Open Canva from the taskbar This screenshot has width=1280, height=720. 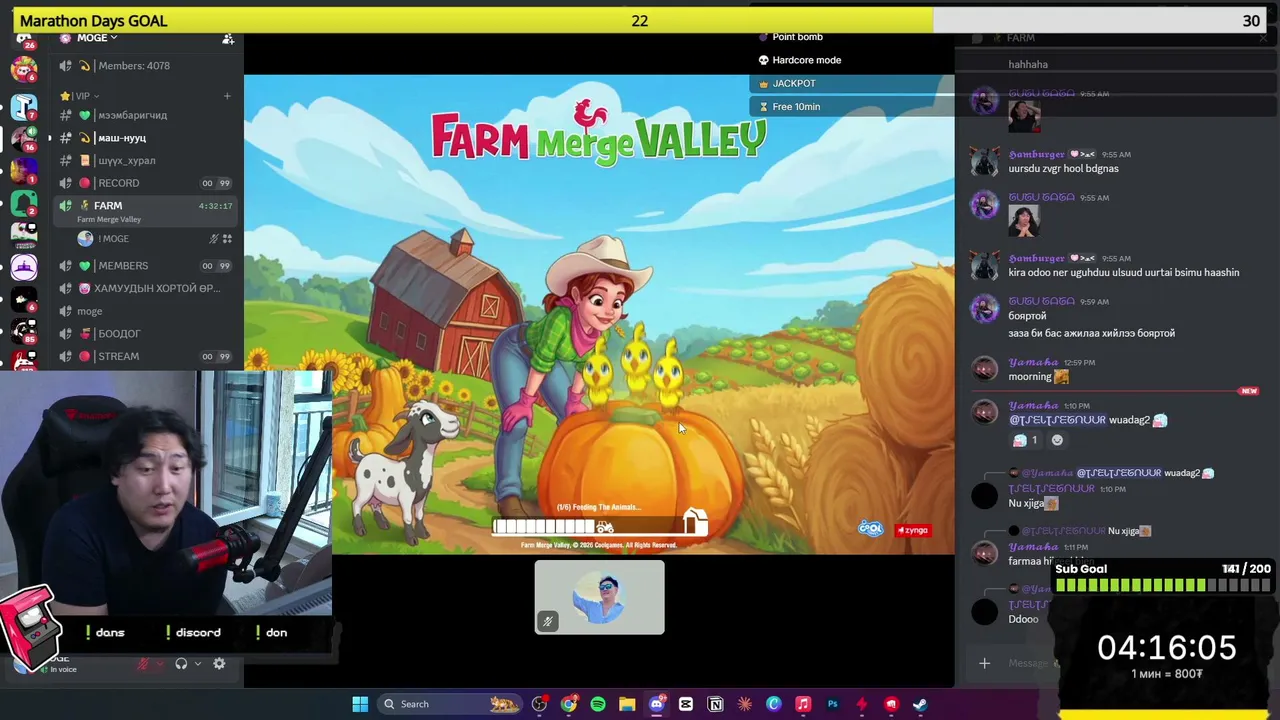(x=774, y=704)
